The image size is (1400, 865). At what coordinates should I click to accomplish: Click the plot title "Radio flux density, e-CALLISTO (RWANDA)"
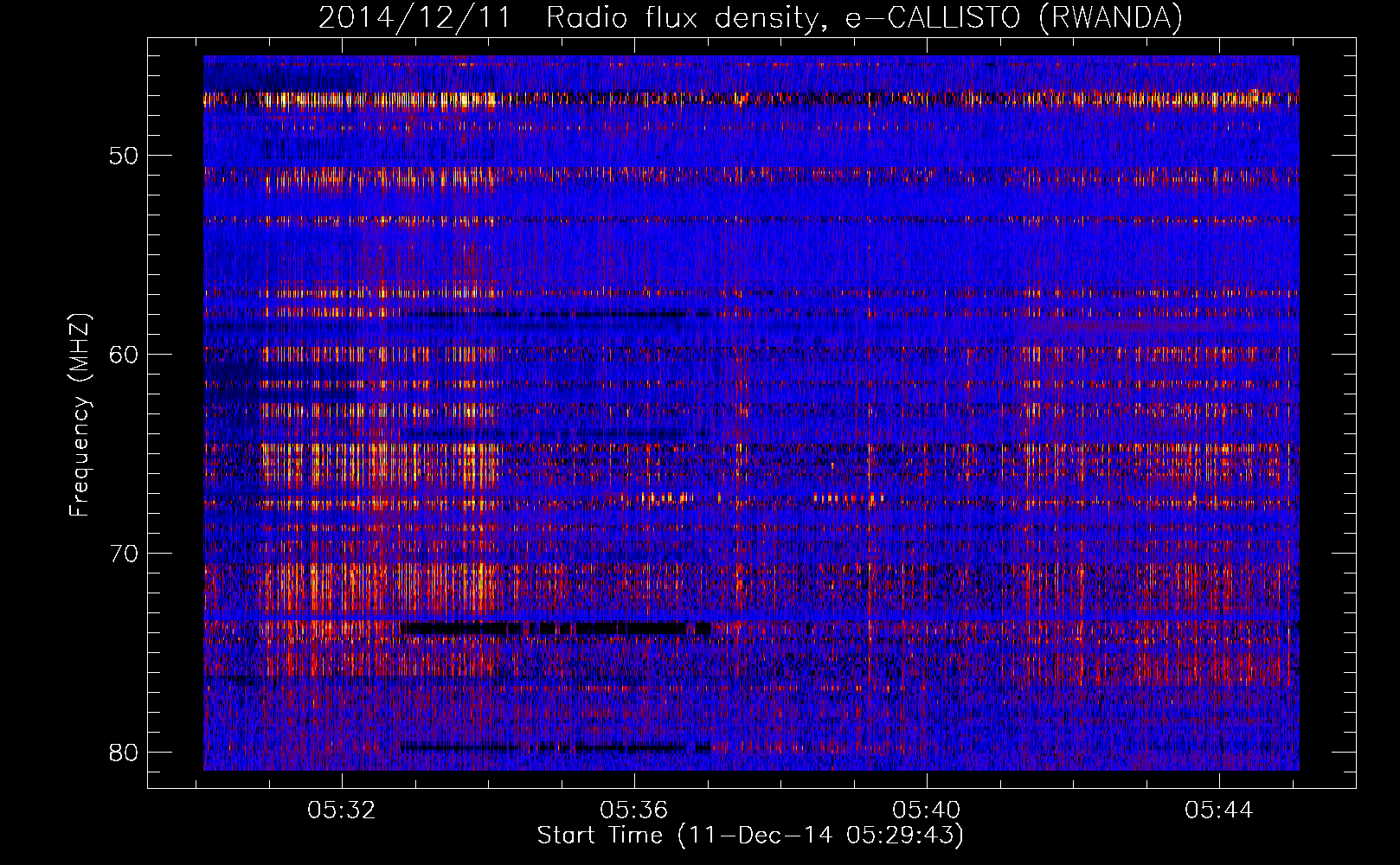(x=864, y=18)
